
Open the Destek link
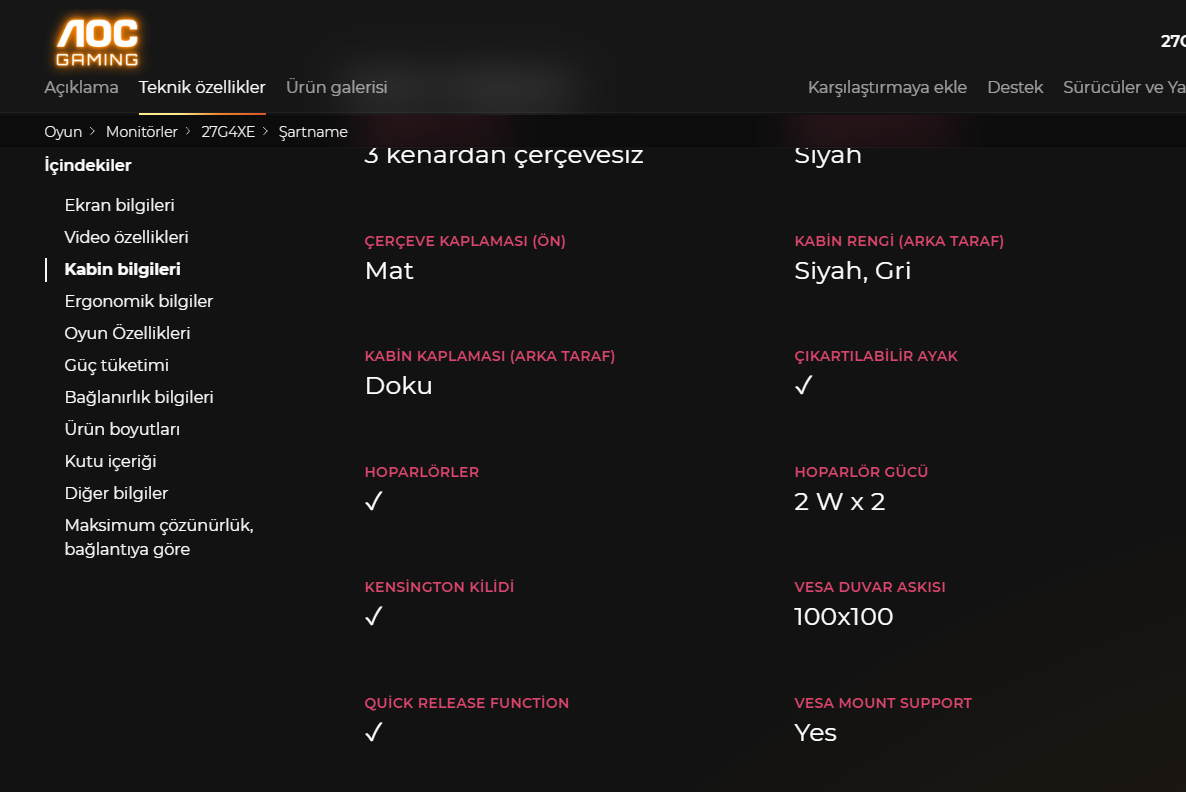pyautogui.click(x=1015, y=87)
